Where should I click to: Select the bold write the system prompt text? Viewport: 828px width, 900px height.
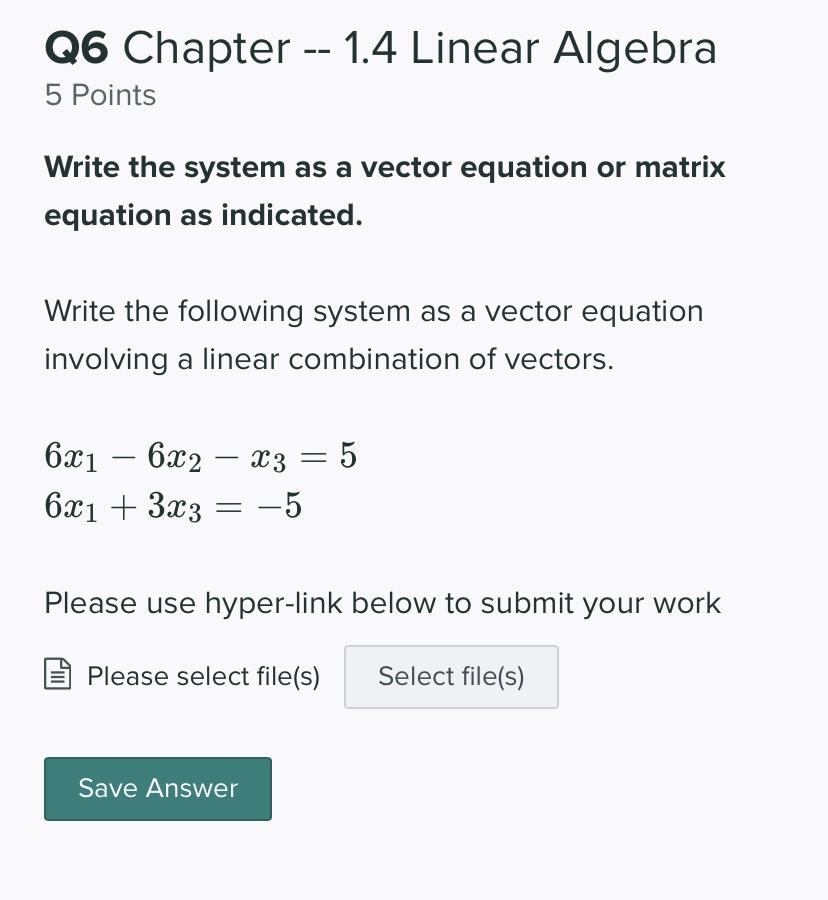(385, 190)
